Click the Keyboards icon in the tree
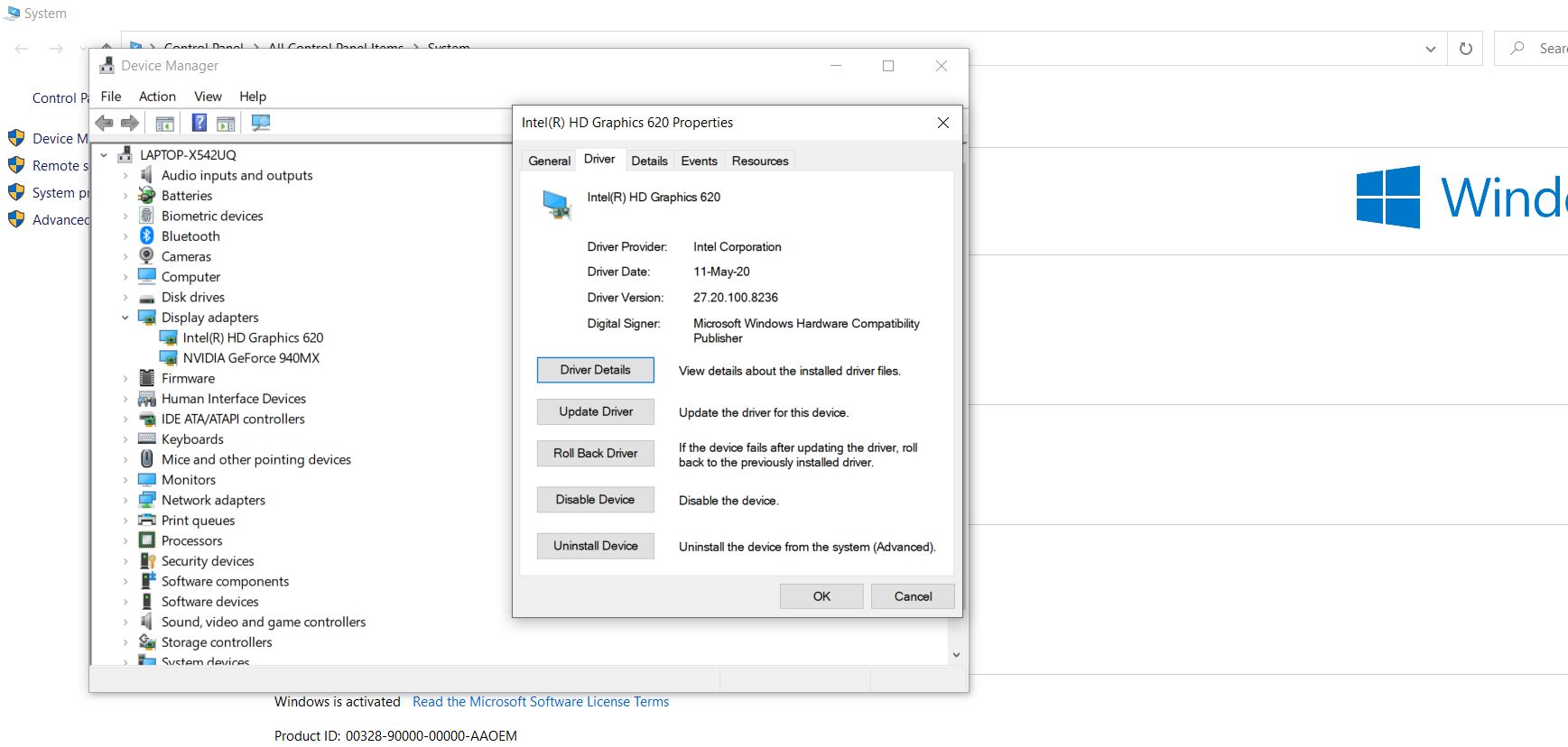 point(146,438)
